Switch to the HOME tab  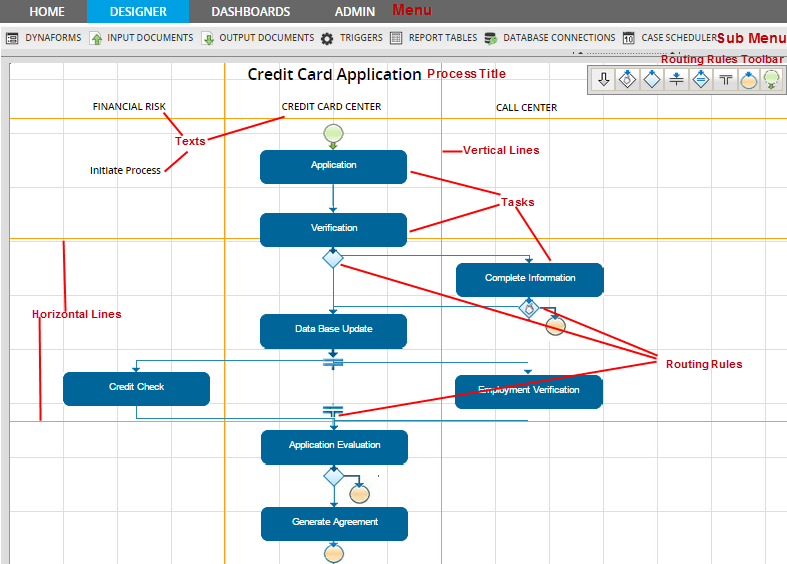[47, 12]
